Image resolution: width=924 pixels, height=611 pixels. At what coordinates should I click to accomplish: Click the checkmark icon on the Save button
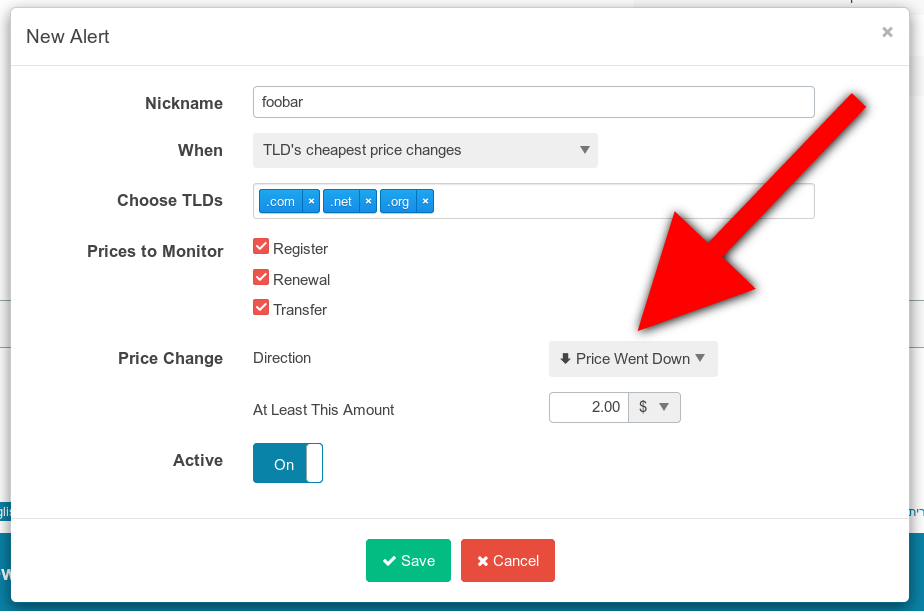pos(389,560)
